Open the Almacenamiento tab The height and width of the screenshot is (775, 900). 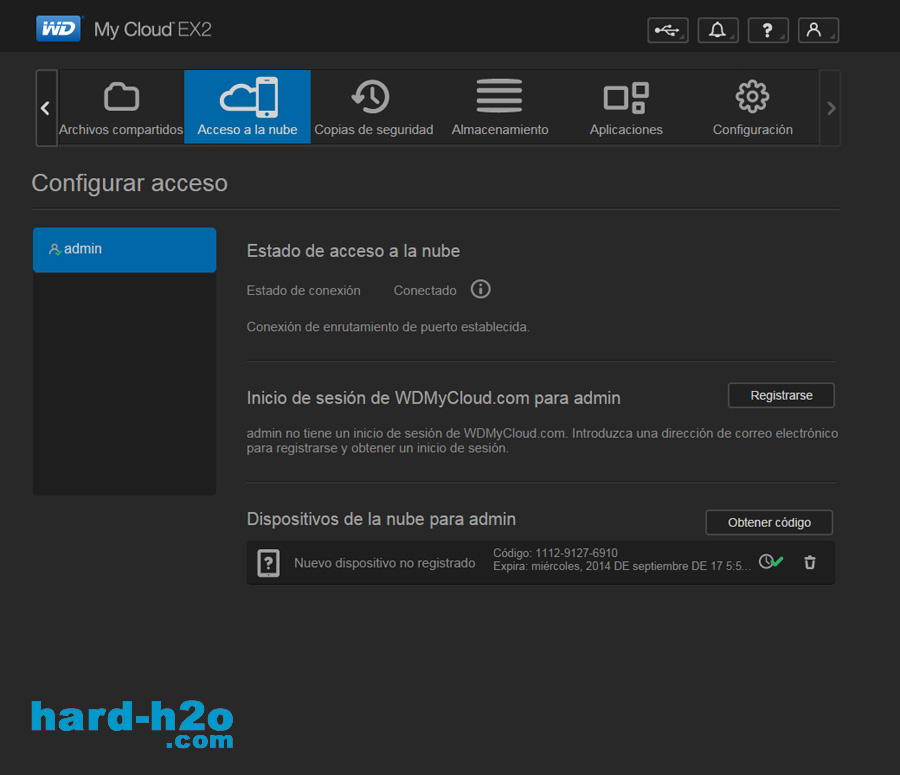pyautogui.click(x=500, y=107)
